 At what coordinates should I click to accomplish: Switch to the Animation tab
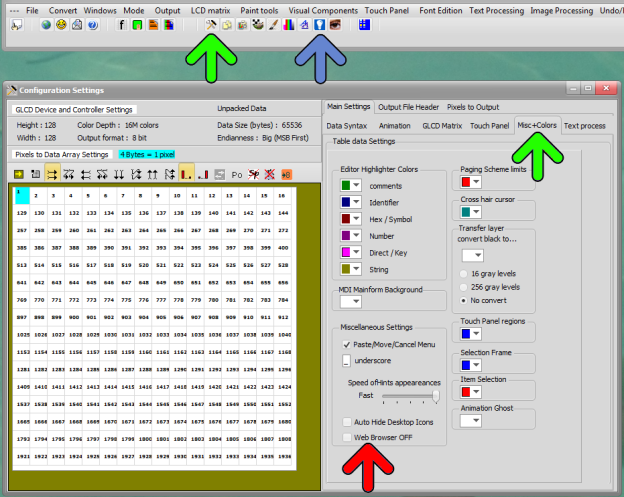coord(394,126)
